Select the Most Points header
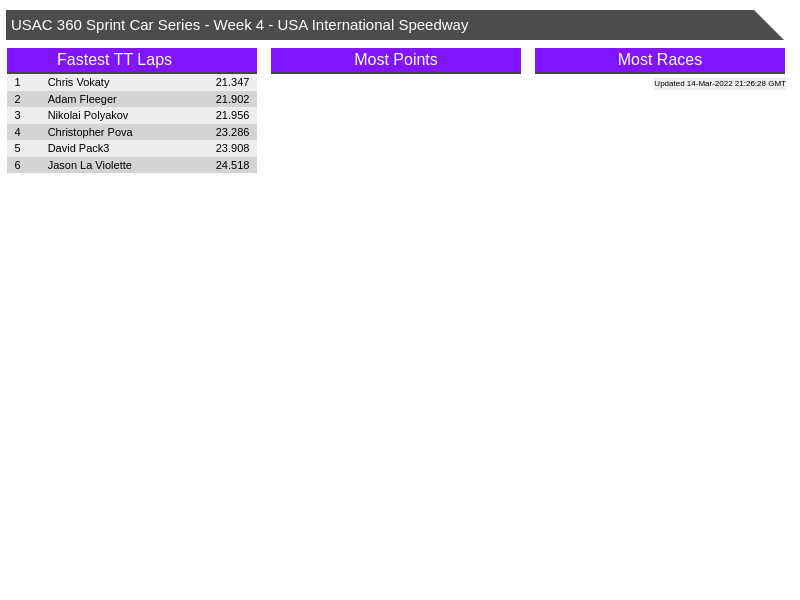 (395, 60)
